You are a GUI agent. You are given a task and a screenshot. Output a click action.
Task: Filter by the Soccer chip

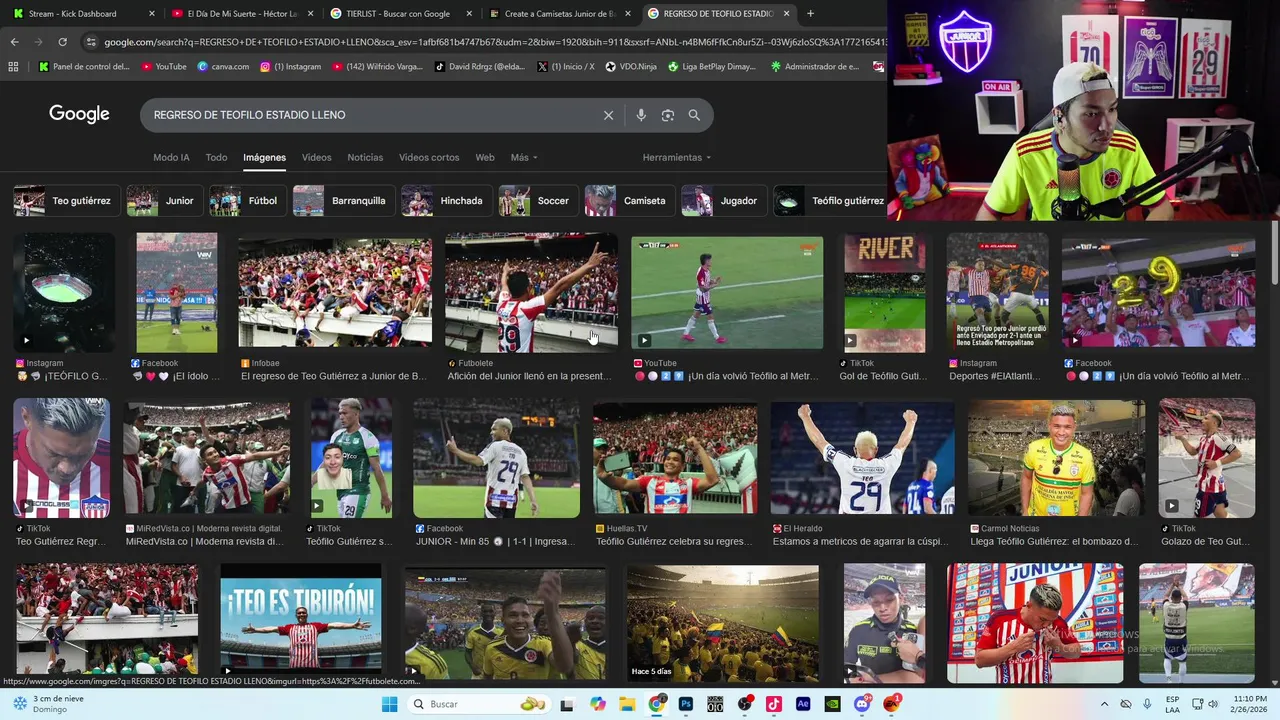point(539,201)
